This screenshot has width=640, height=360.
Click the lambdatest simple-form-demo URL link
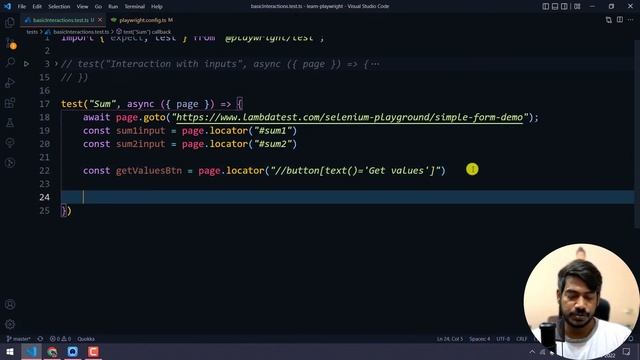coord(349,117)
